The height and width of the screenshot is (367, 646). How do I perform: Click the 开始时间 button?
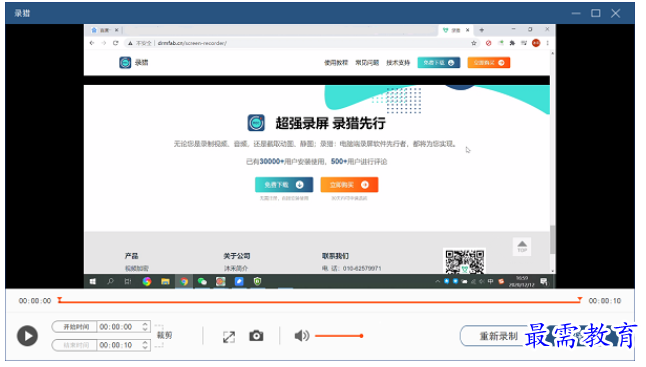(x=75, y=327)
